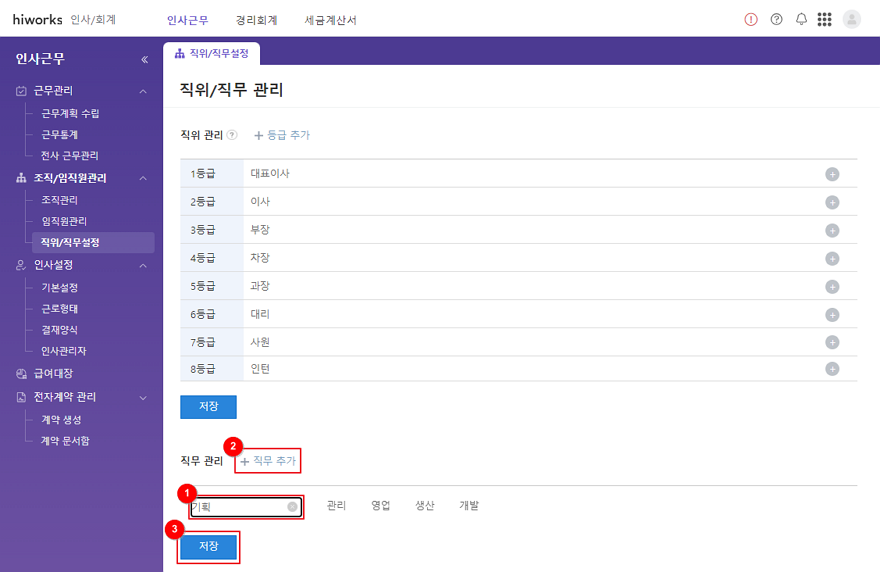Click the plus icon in 6등급 대리 row
The width and height of the screenshot is (880, 572).
832,315
